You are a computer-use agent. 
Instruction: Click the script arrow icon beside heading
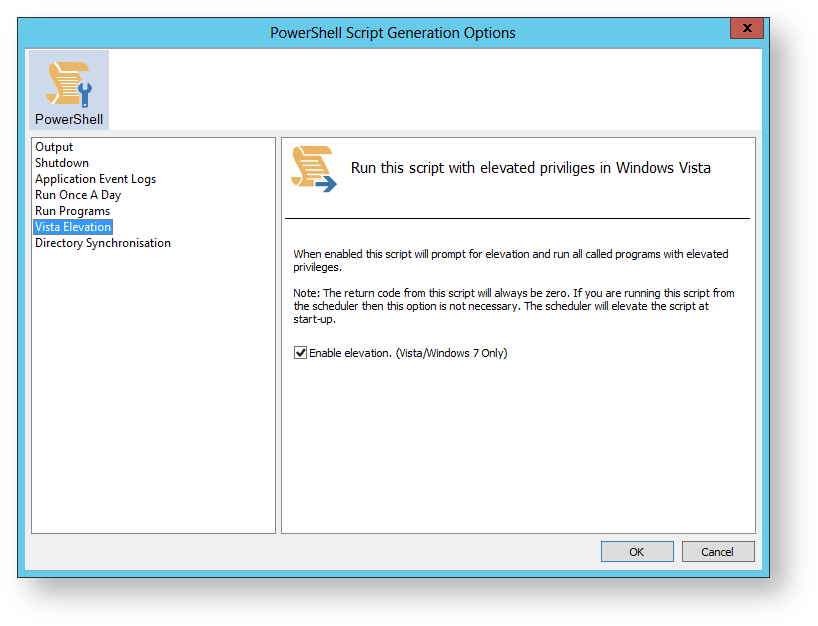click(314, 168)
